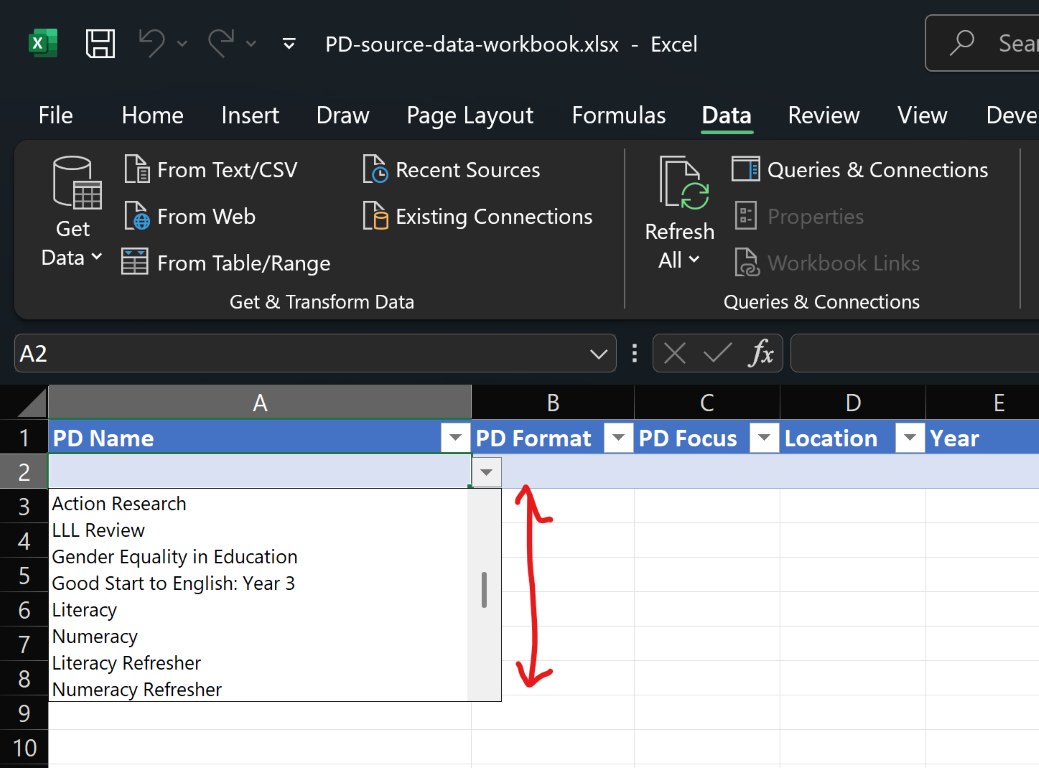This screenshot has width=1039, height=768.
Task: Open Recent Sources
Action: [452, 170]
